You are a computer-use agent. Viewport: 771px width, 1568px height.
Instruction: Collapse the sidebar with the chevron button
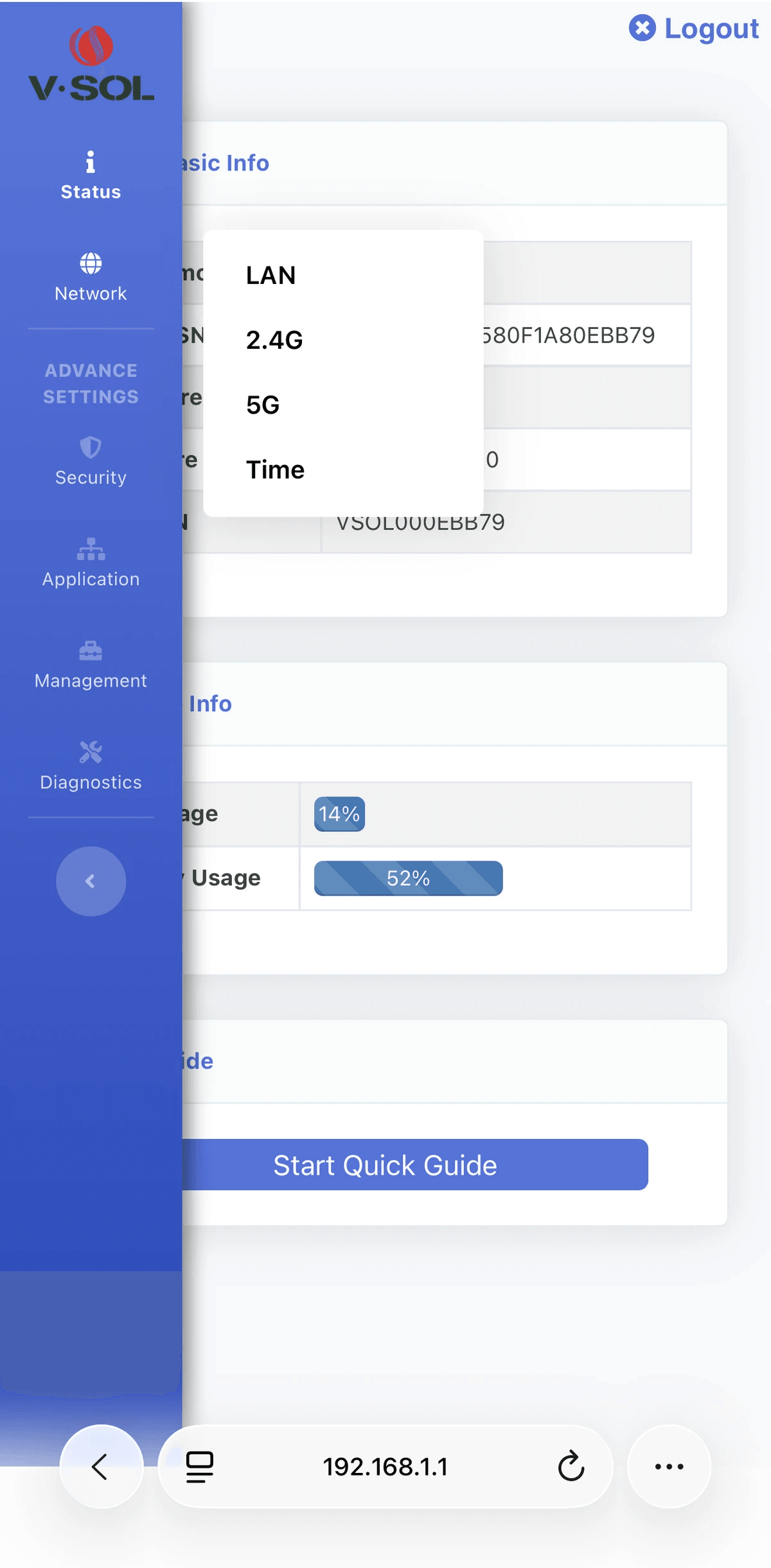pyautogui.click(x=91, y=881)
